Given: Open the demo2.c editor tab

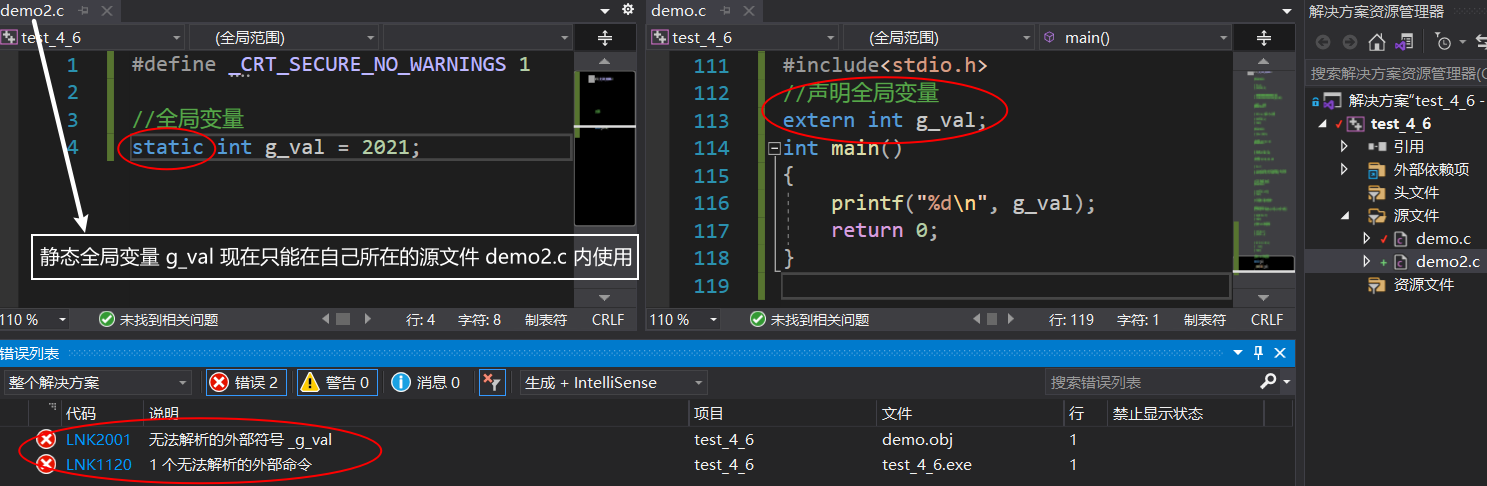Looking at the screenshot, I should [34, 10].
